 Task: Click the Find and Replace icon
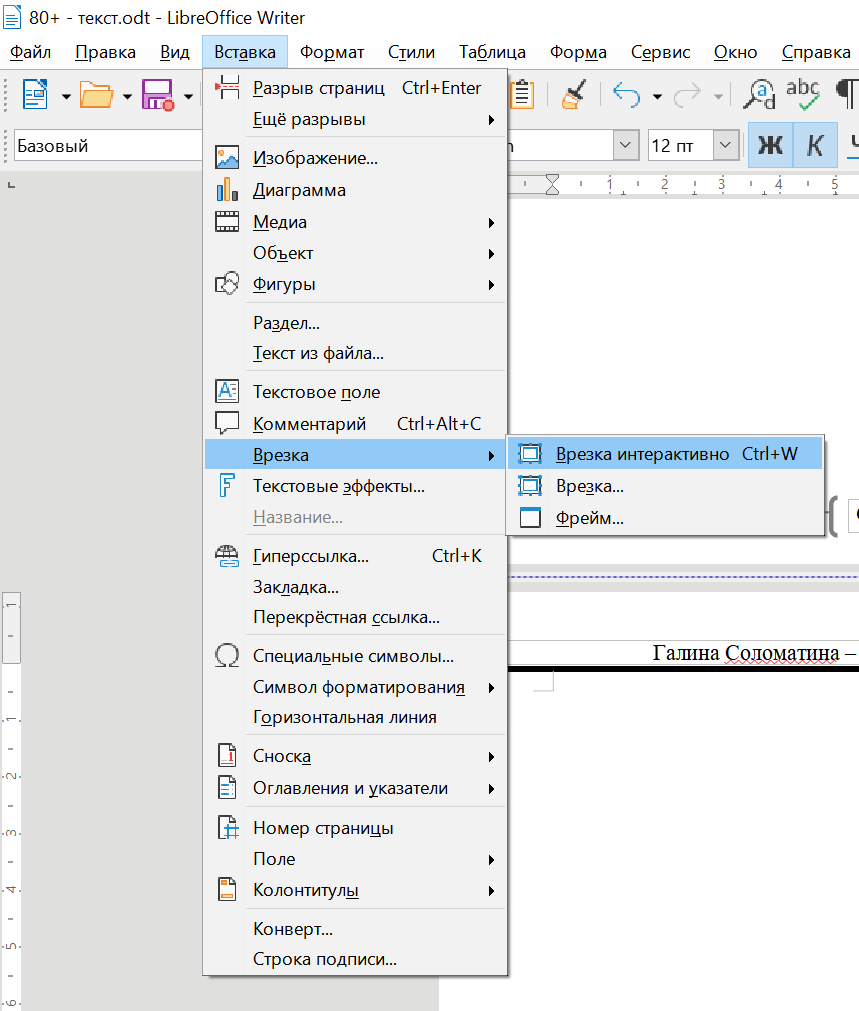click(759, 95)
